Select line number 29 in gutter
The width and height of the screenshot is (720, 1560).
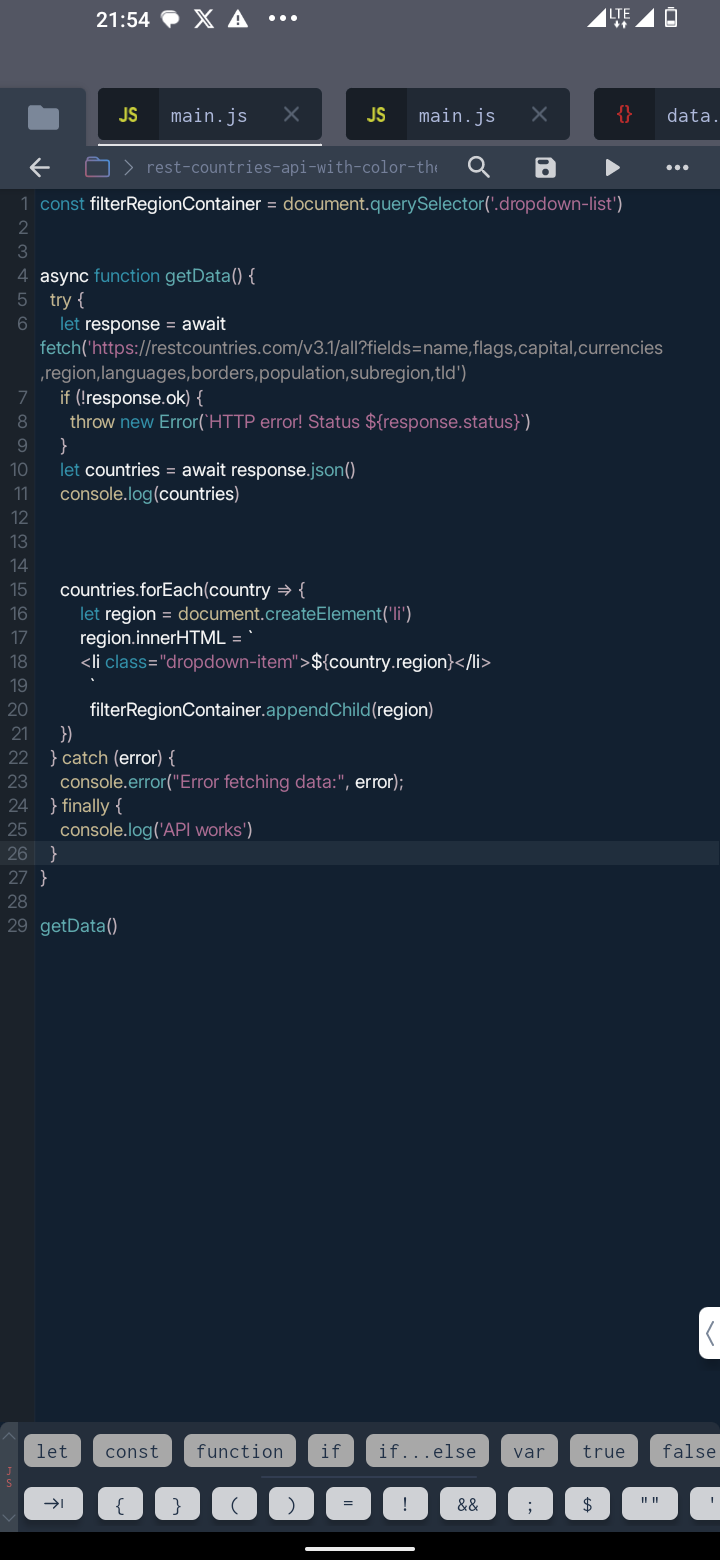pyautogui.click(x=17, y=926)
